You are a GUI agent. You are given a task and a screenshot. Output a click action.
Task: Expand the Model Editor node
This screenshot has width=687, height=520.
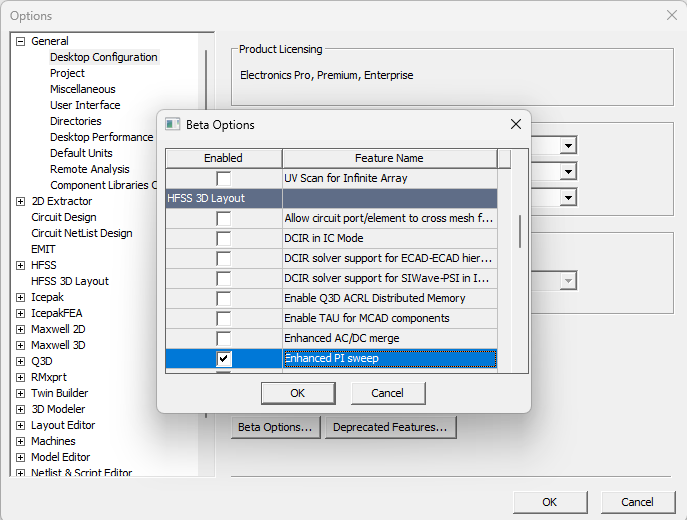pyautogui.click(x=20, y=457)
